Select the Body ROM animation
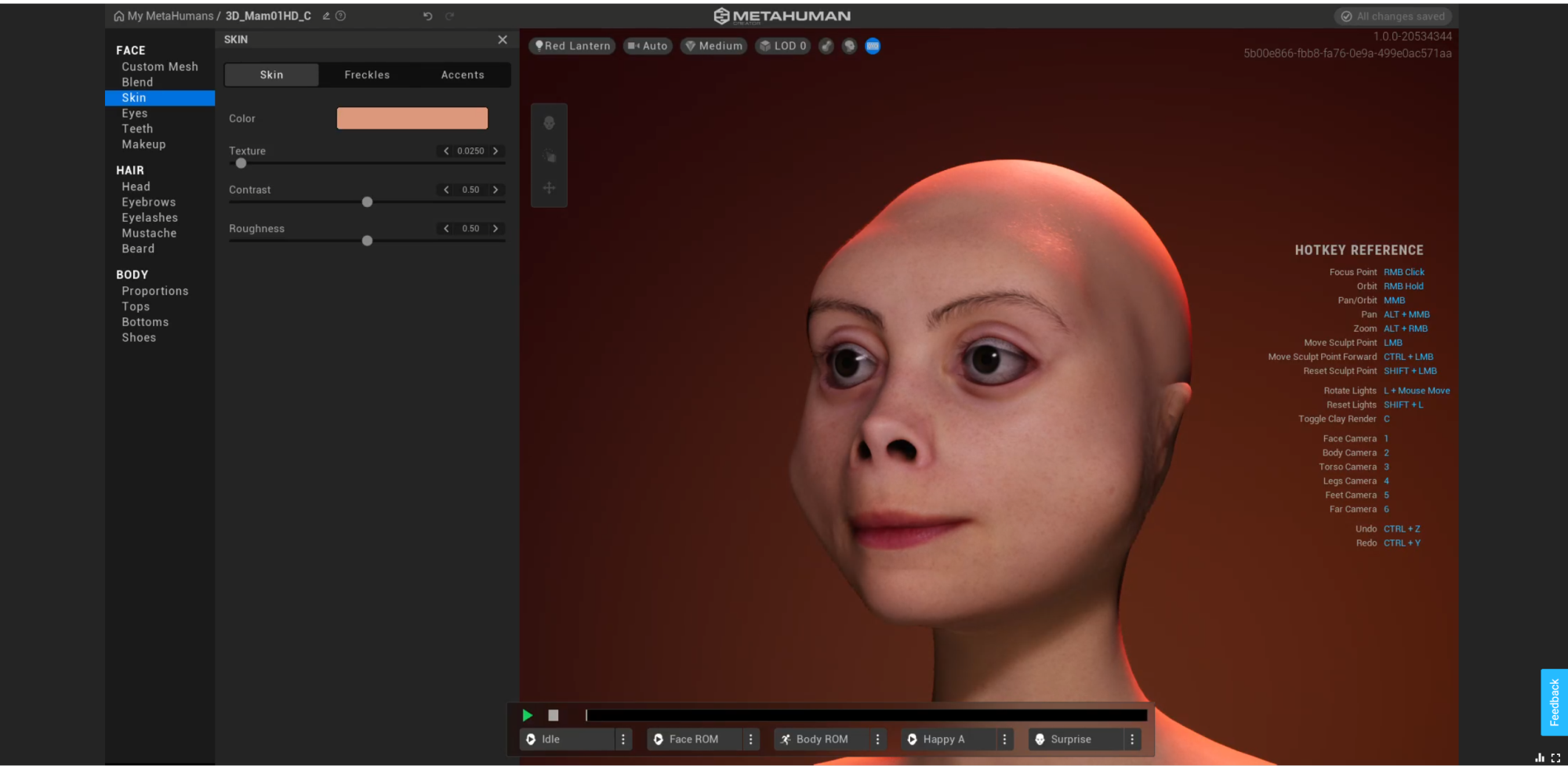The width and height of the screenshot is (1568, 766). click(822, 739)
